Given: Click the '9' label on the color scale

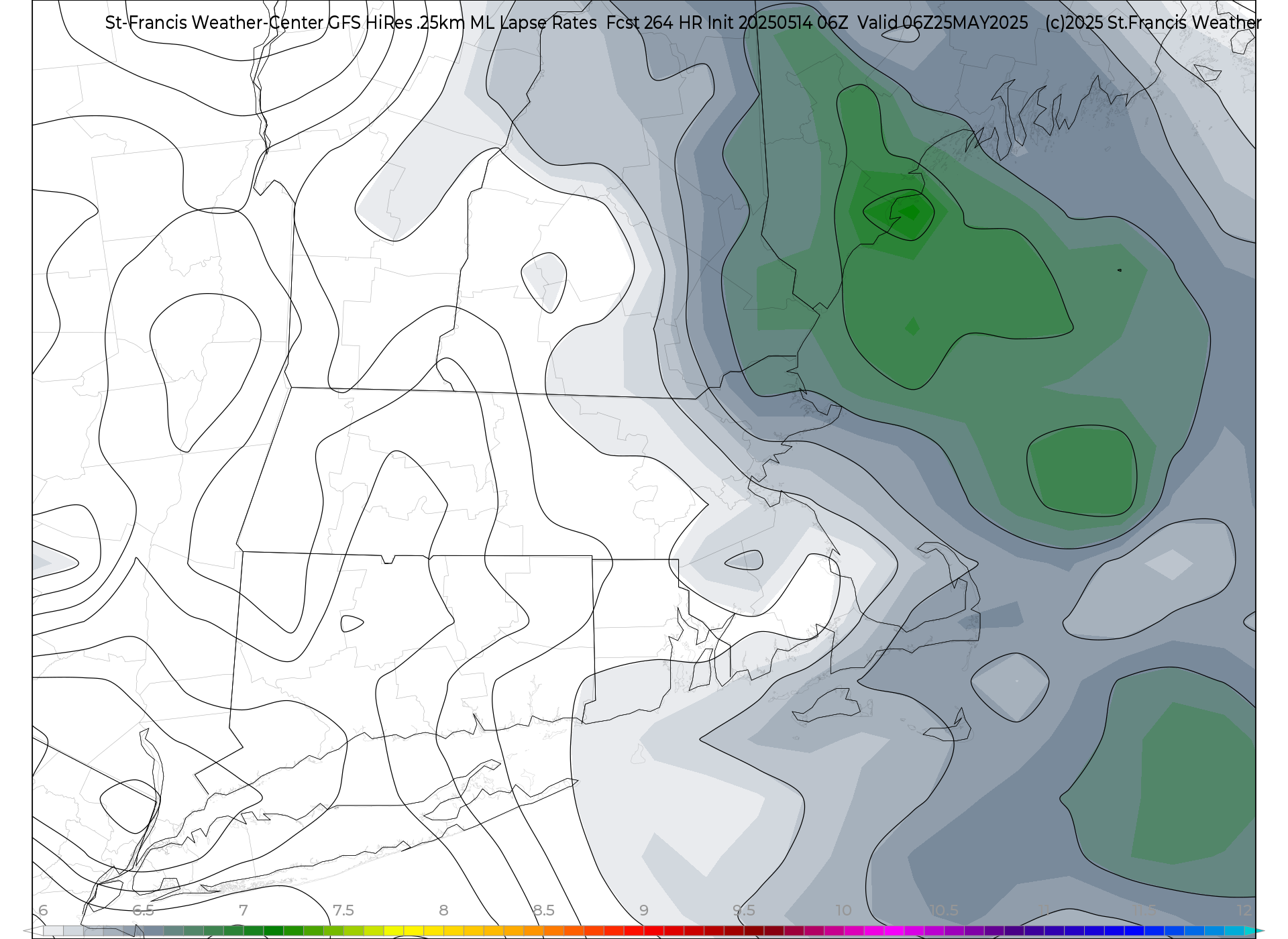Looking at the screenshot, I should pyautogui.click(x=643, y=910).
